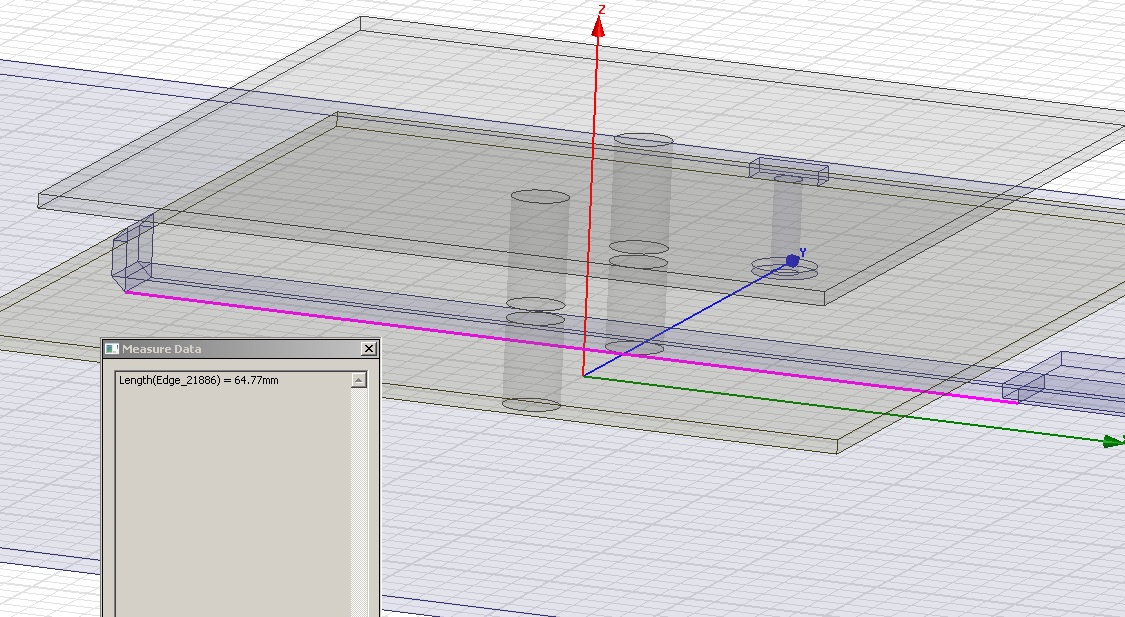This screenshot has width=1125, height=617.
Task: Click the Measure Data scrollbar up arrow
Action: pyautogui.click(x=359, y=380)
